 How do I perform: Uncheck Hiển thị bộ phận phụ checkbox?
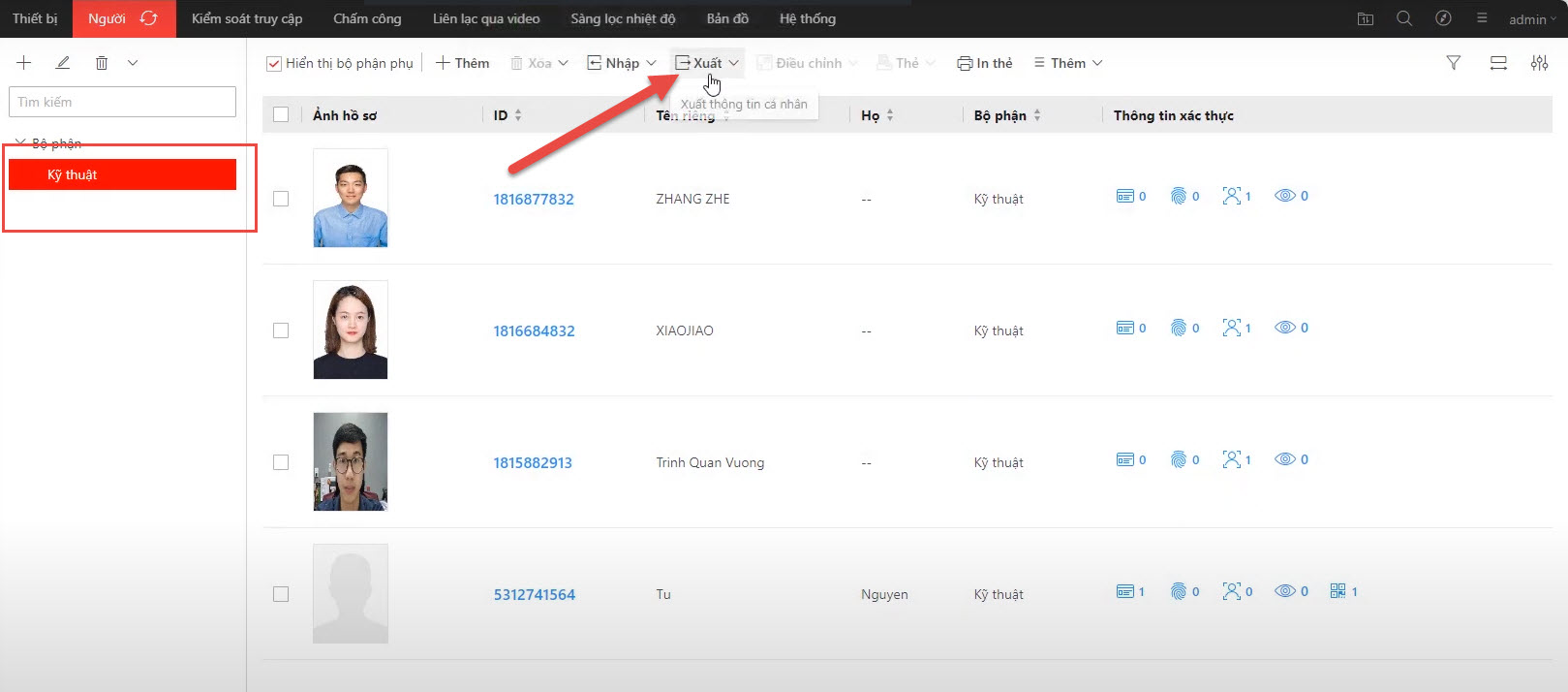click(x=274, y=64)
